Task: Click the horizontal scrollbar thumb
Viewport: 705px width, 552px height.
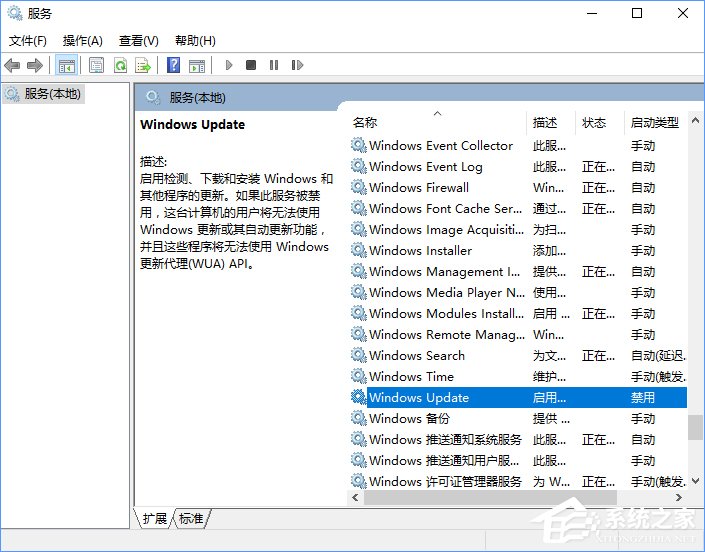Action: tap(491, 497)
